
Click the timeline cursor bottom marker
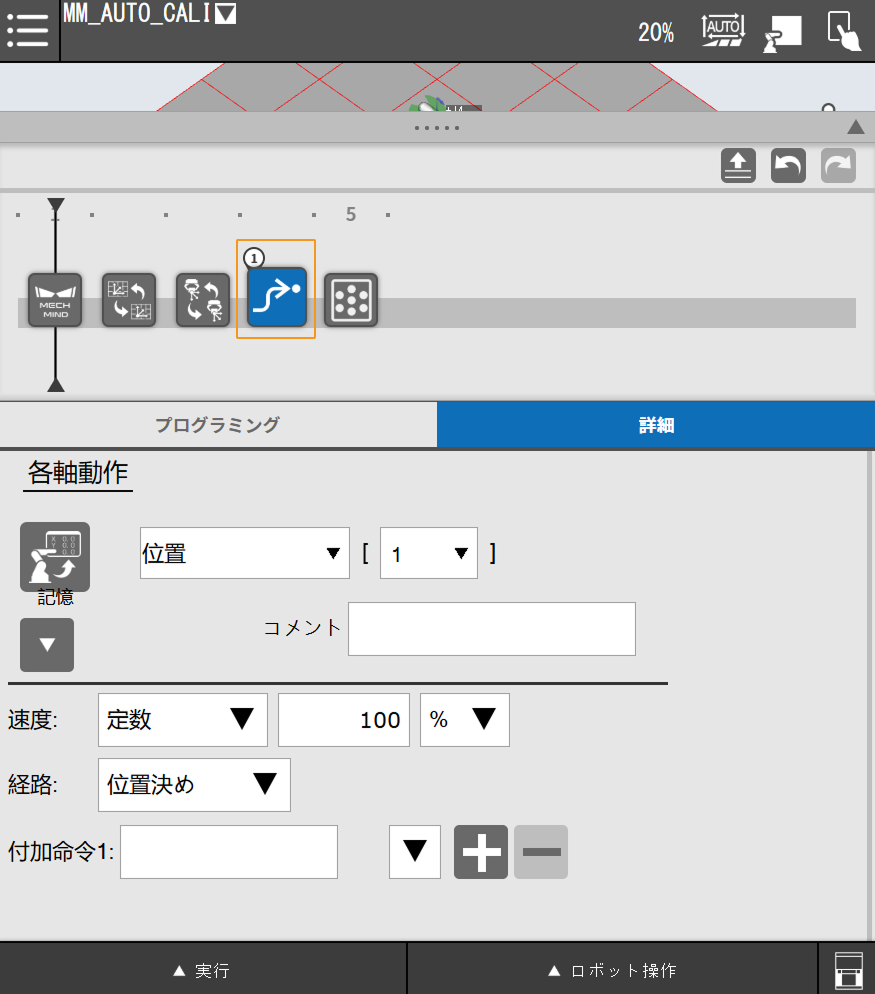click(56, 385)
